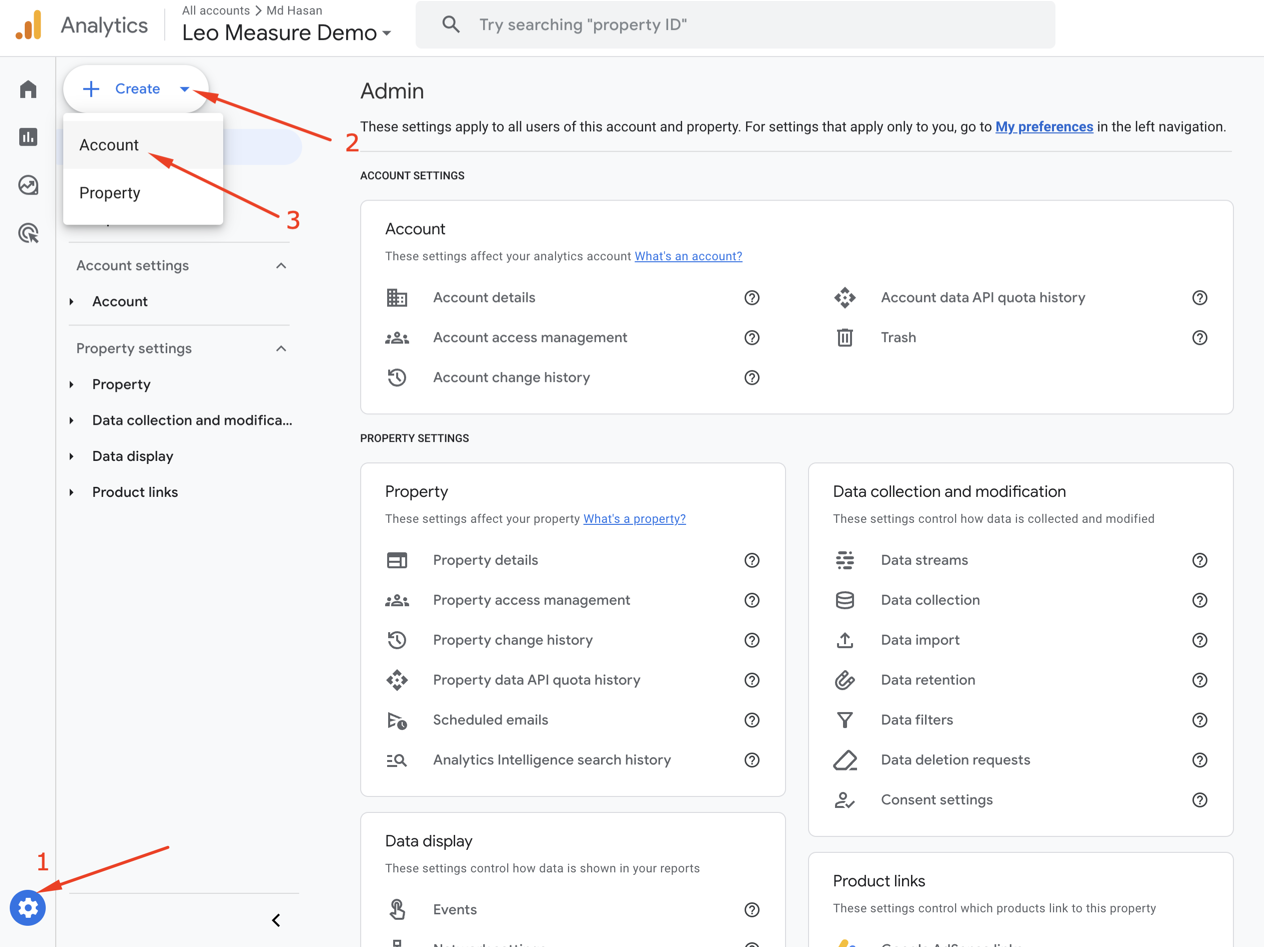
Task: Show help for Property change history
Action: point(752,641)
